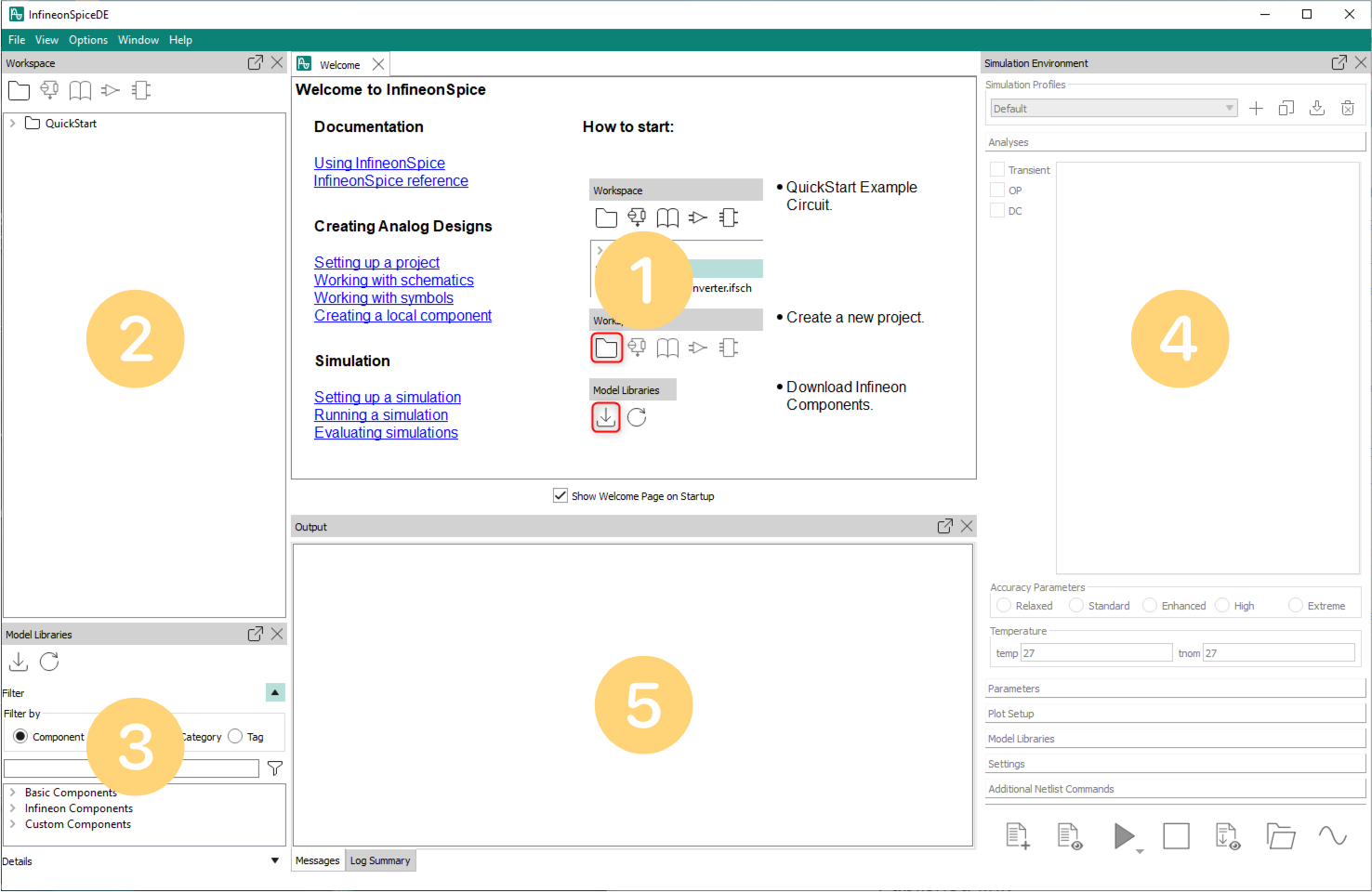Click the library book icon in Workspace toolbar
Image resolution: width=1372 pixels, height=892 pixels.
80,90
